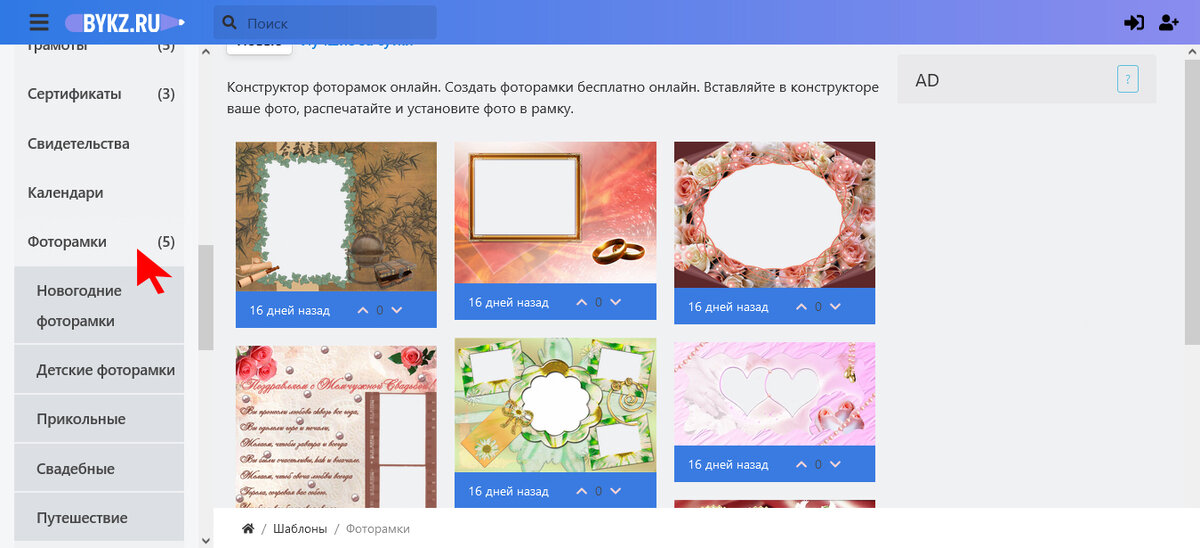Open the hamburger menu icon
This screenshot has height=548, width=1200.
coord(39,22)
